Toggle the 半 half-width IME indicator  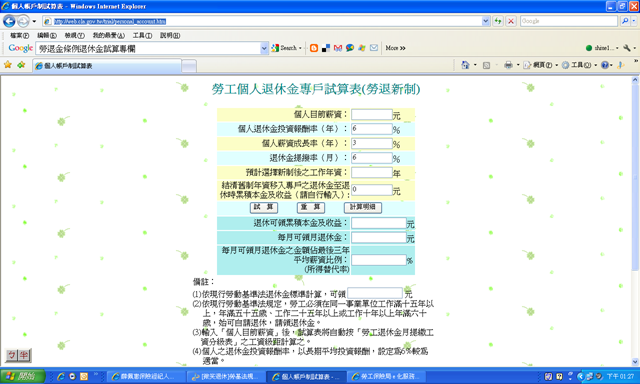[x=24, y=355]
